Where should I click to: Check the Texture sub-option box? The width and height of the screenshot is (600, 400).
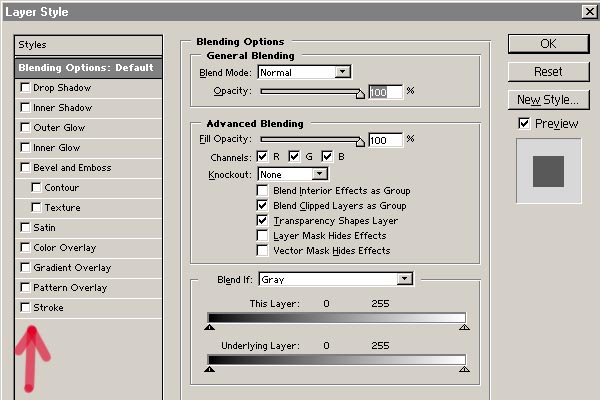click(36, 207)
